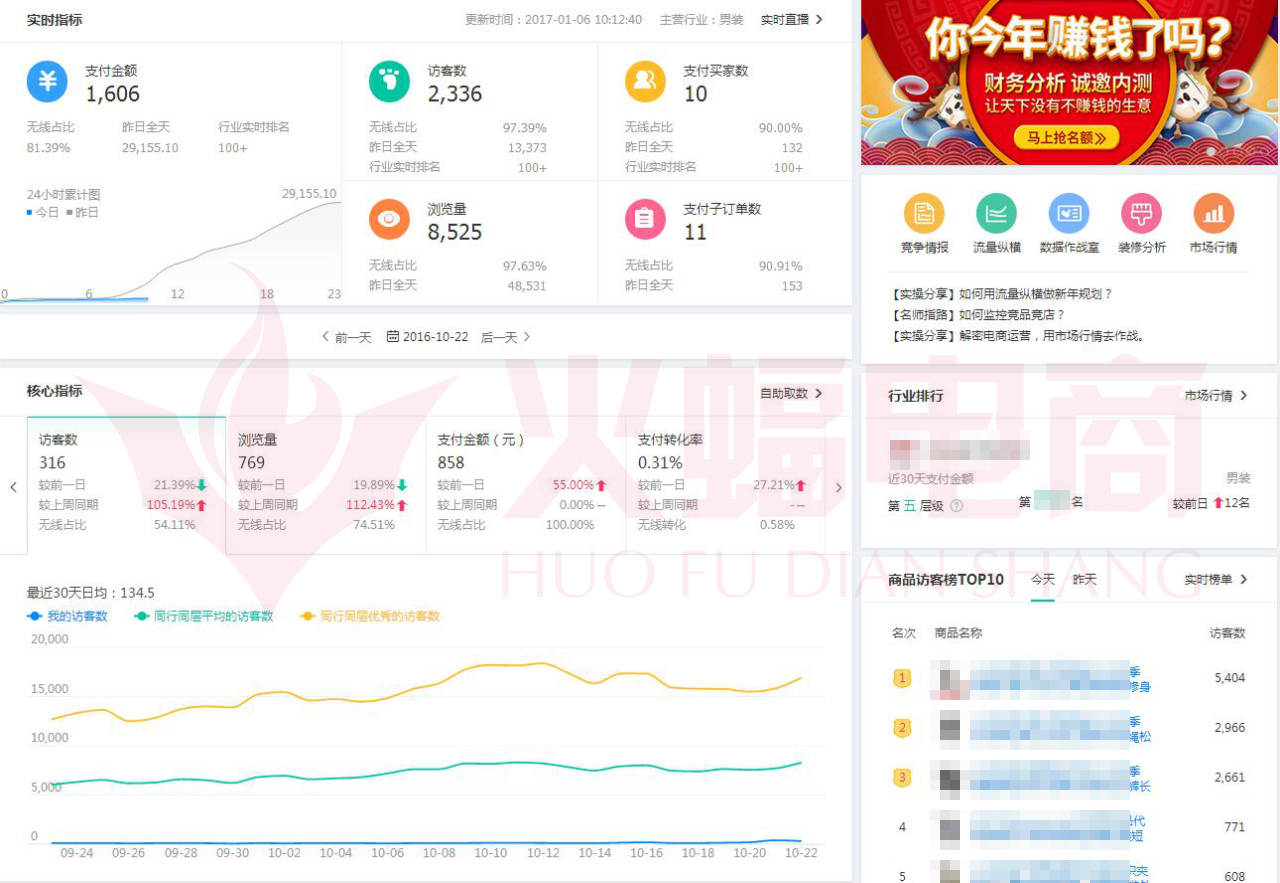Viewport: 1280px width, 883px height.
Task: Open the 装修分析 icon
Action: click(1141, 214)
